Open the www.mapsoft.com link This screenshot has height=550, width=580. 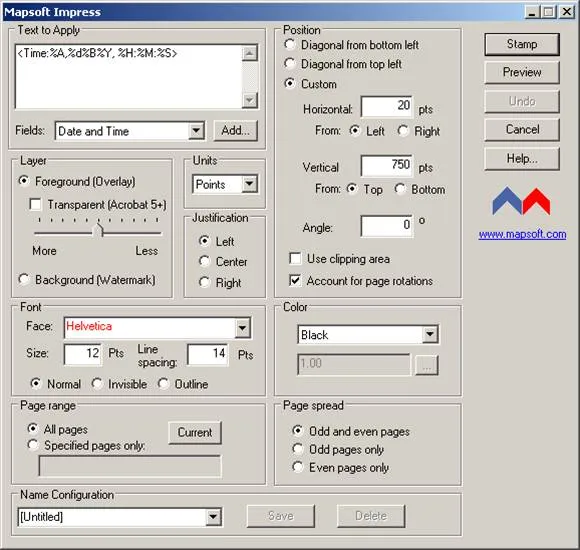(x=522, y=234)
